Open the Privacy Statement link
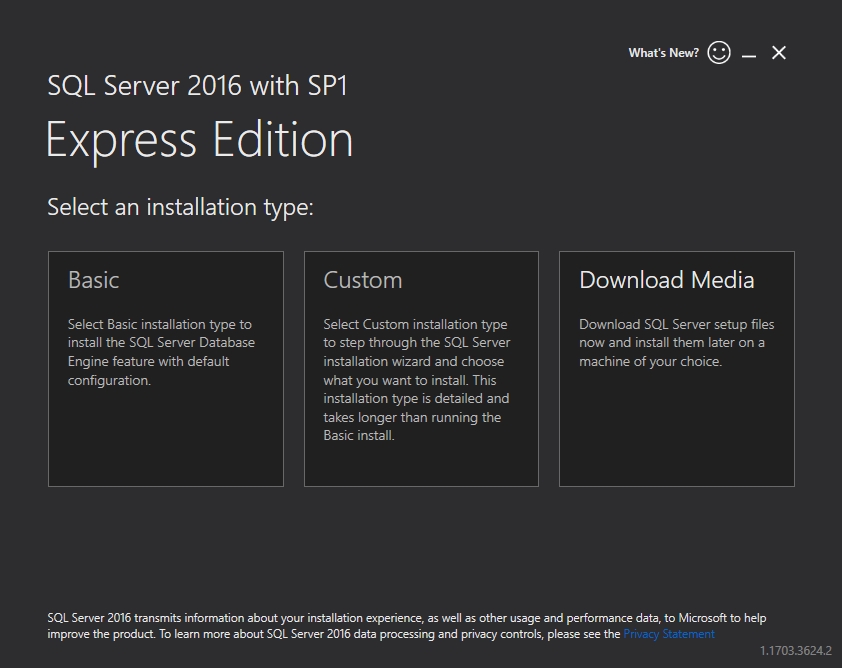 coord(668,634)
